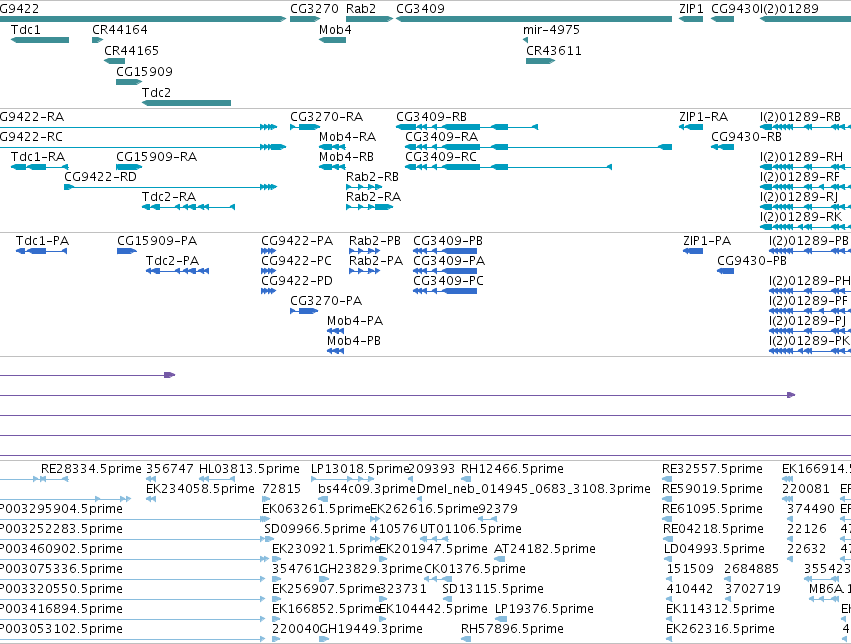Select the SD13115.5prime EST label
This screenshot has width=851, height=644.
[493, 589]
